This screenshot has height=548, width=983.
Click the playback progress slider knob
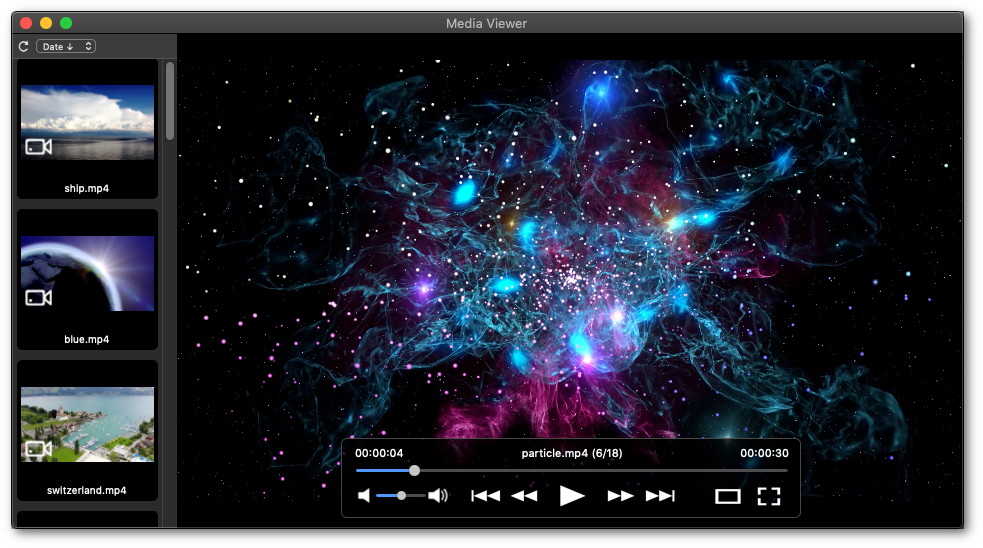[414, 470]
